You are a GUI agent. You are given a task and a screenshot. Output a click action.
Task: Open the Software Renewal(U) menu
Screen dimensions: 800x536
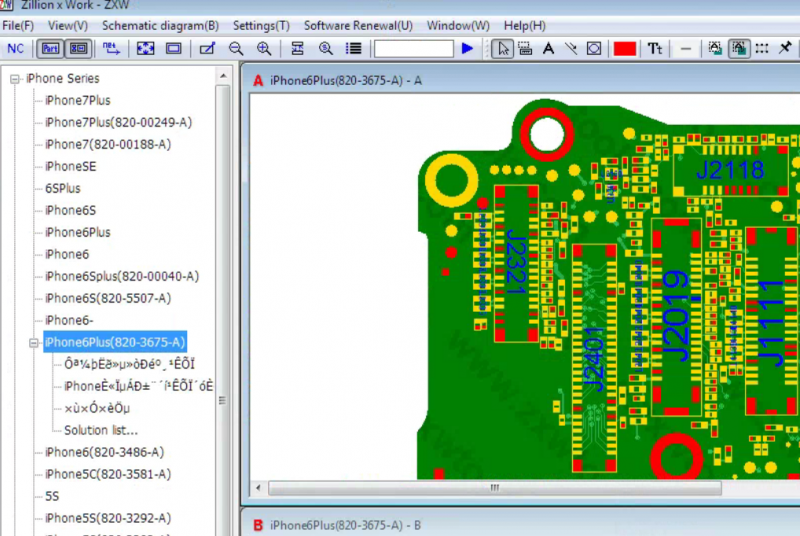tap(358, 25)
